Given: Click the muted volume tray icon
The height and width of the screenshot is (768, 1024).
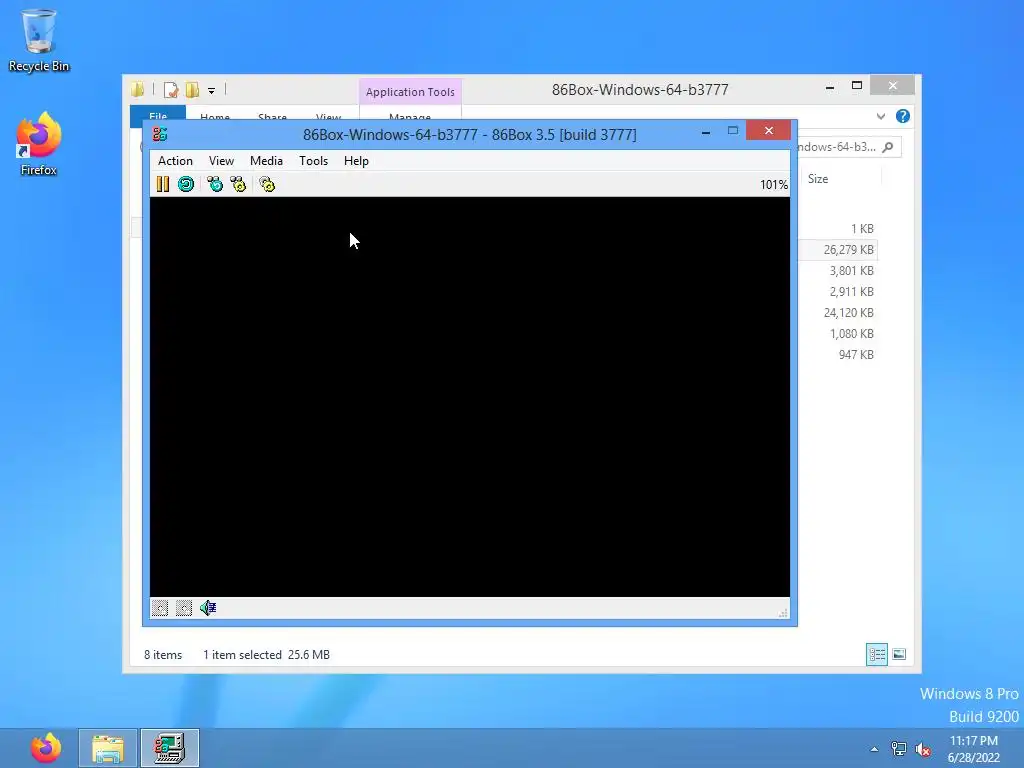Looking at the screenshot, I should click(x=923, y=749).
